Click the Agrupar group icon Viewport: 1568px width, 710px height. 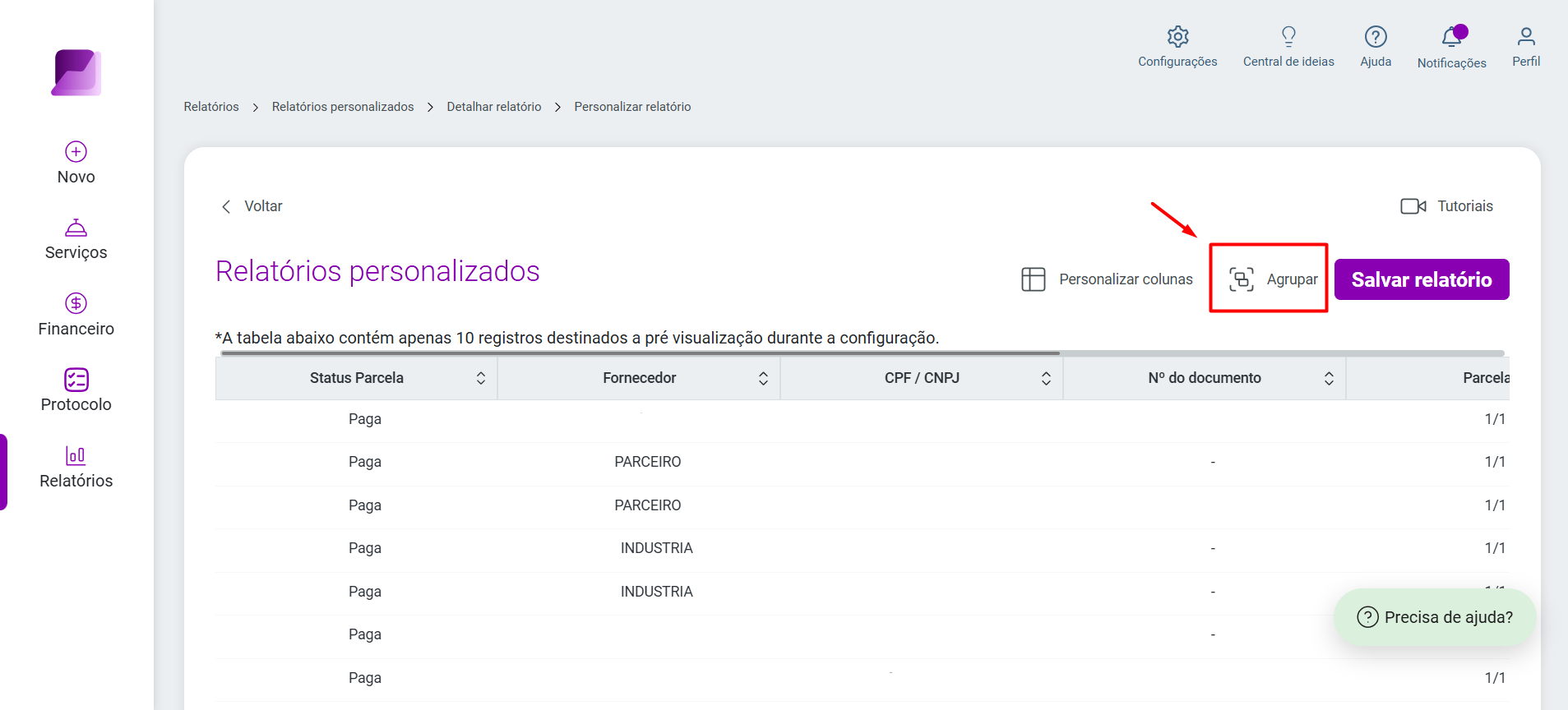click(1242, 279)
